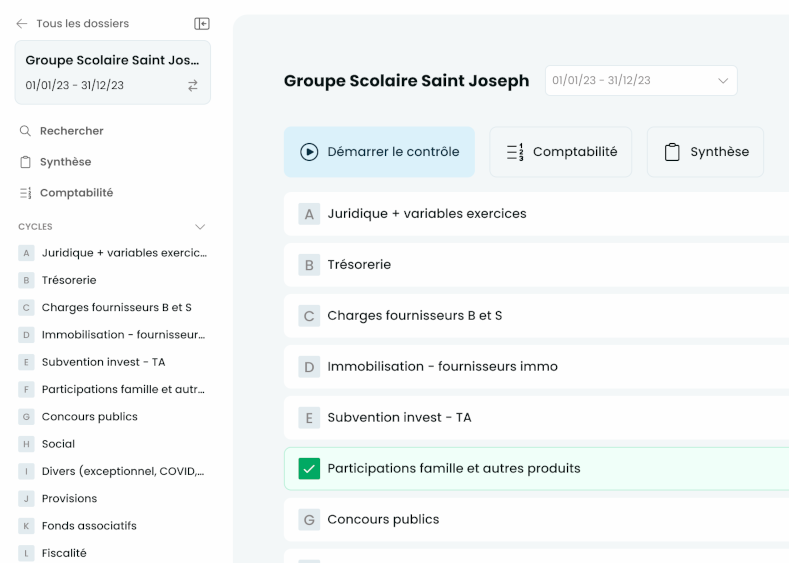Collapse the CYCLES section chevron
The width and height of the screenshot is (789, 563).
(200, 227)
